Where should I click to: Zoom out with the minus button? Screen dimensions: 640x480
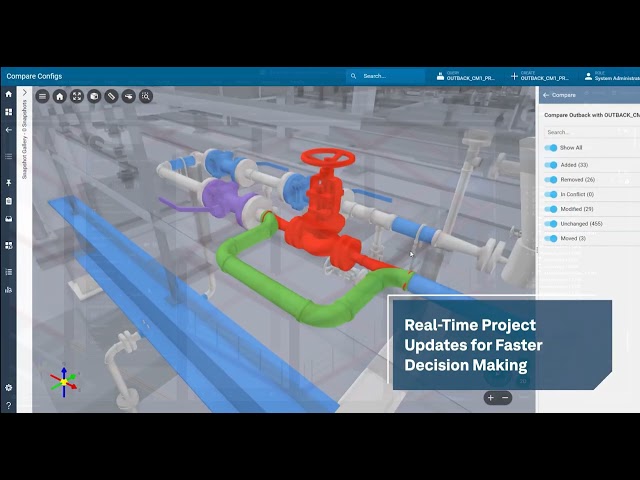505,398
